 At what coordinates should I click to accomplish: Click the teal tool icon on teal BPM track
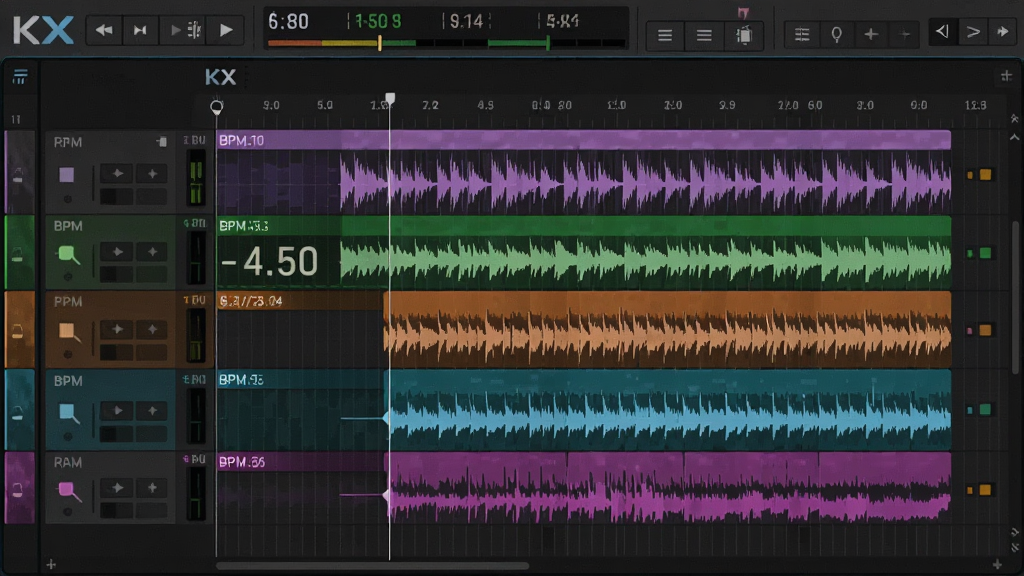[69, 413]
